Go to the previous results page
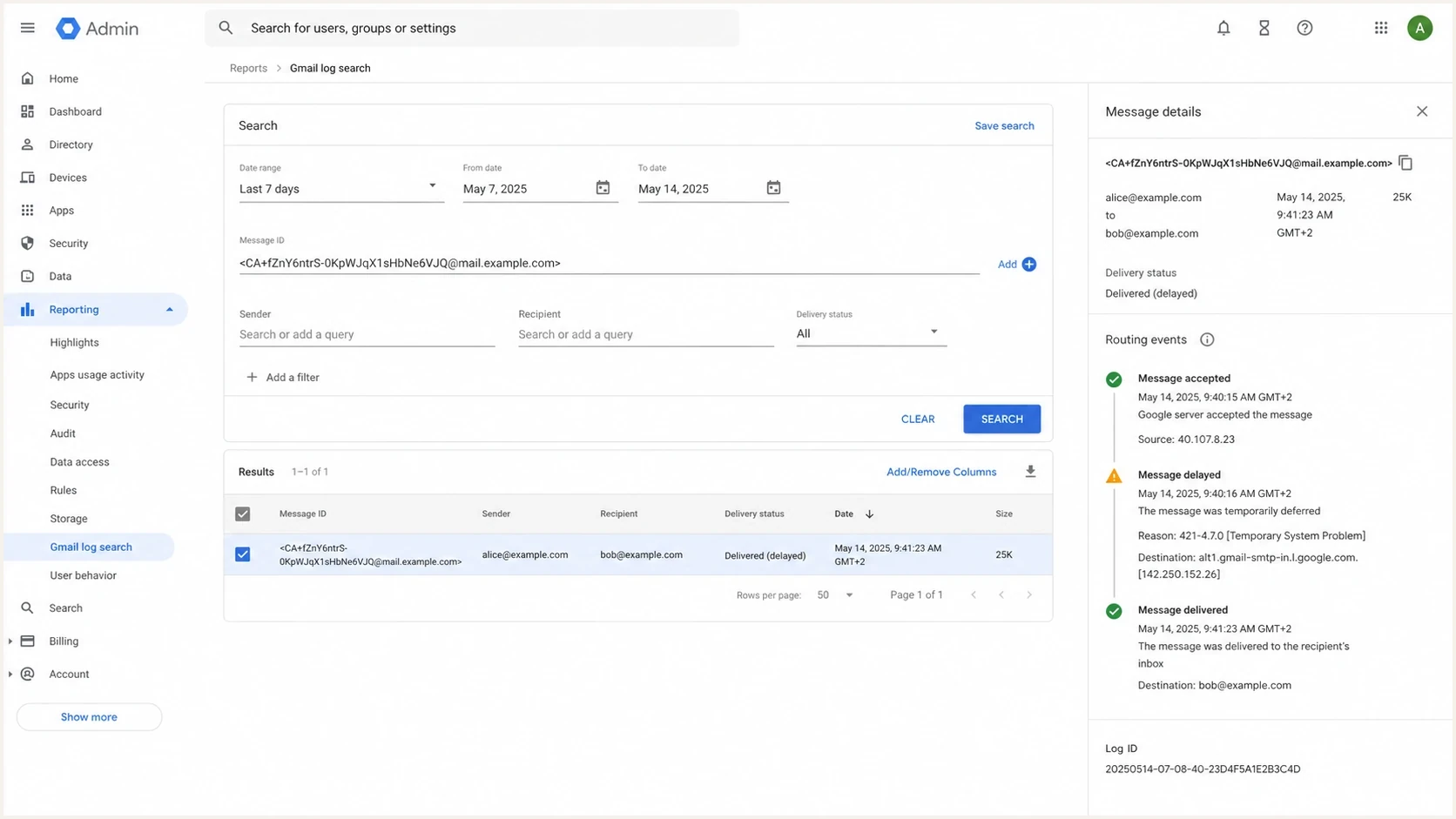1456x819 pixels. 1001,594
